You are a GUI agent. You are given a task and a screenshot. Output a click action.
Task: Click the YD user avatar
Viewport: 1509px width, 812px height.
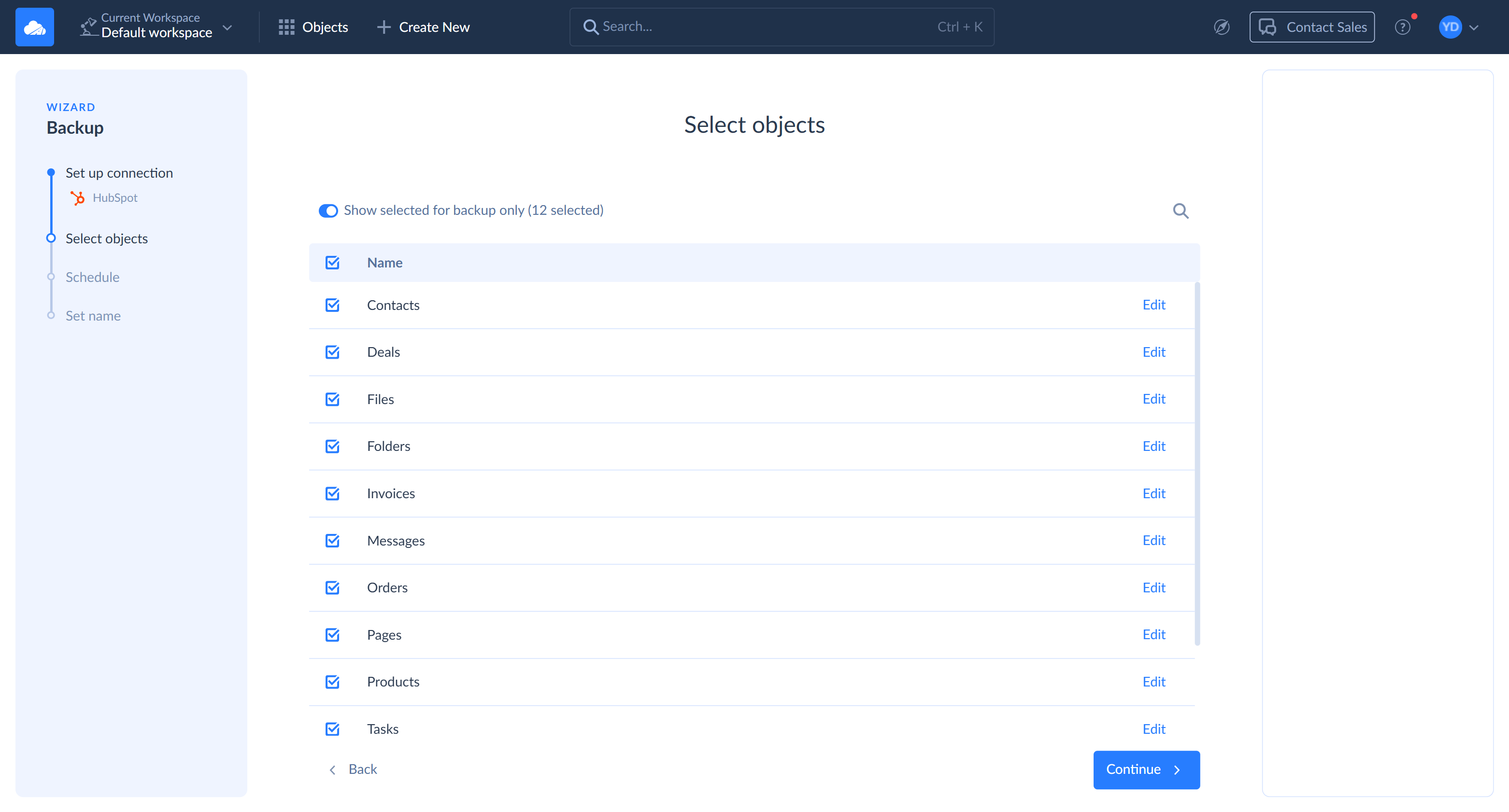coord(1450,27)
